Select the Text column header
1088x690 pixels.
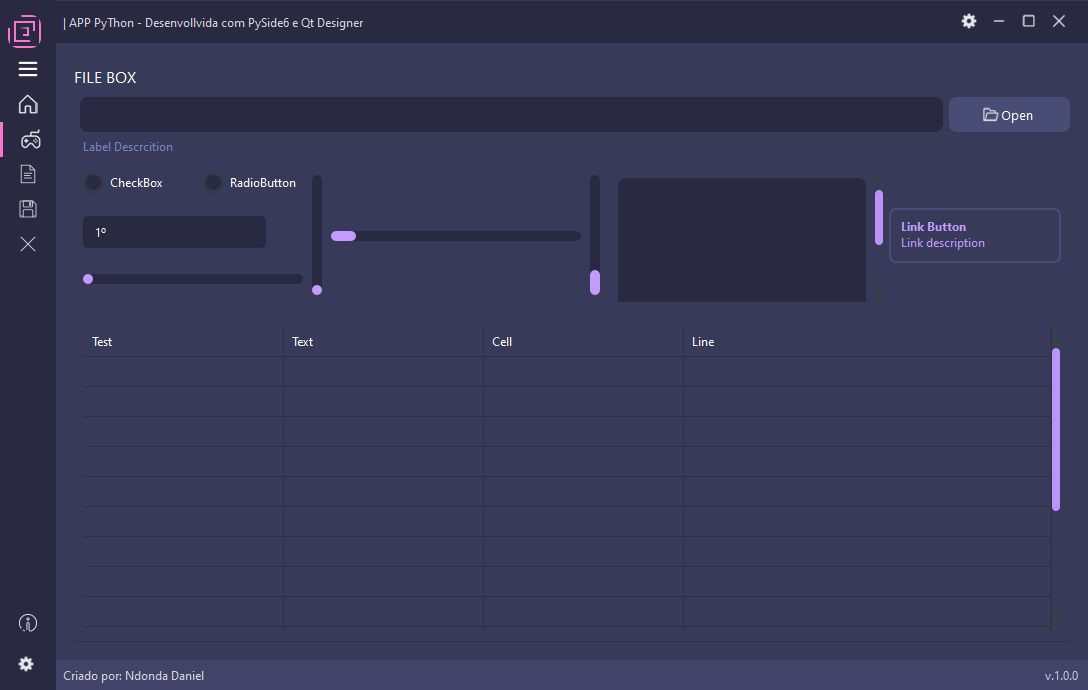[383, 342]
